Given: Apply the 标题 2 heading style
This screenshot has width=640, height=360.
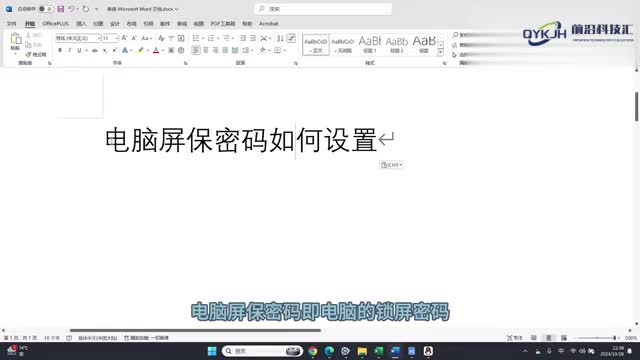Looking at the screenshot, I should 397,45.
